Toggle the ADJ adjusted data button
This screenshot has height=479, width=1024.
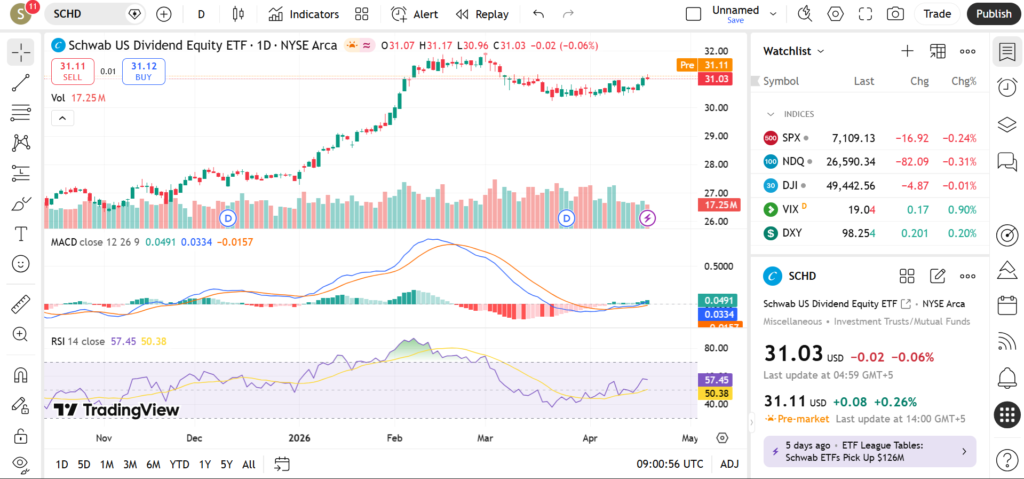[x=729, y=464]
